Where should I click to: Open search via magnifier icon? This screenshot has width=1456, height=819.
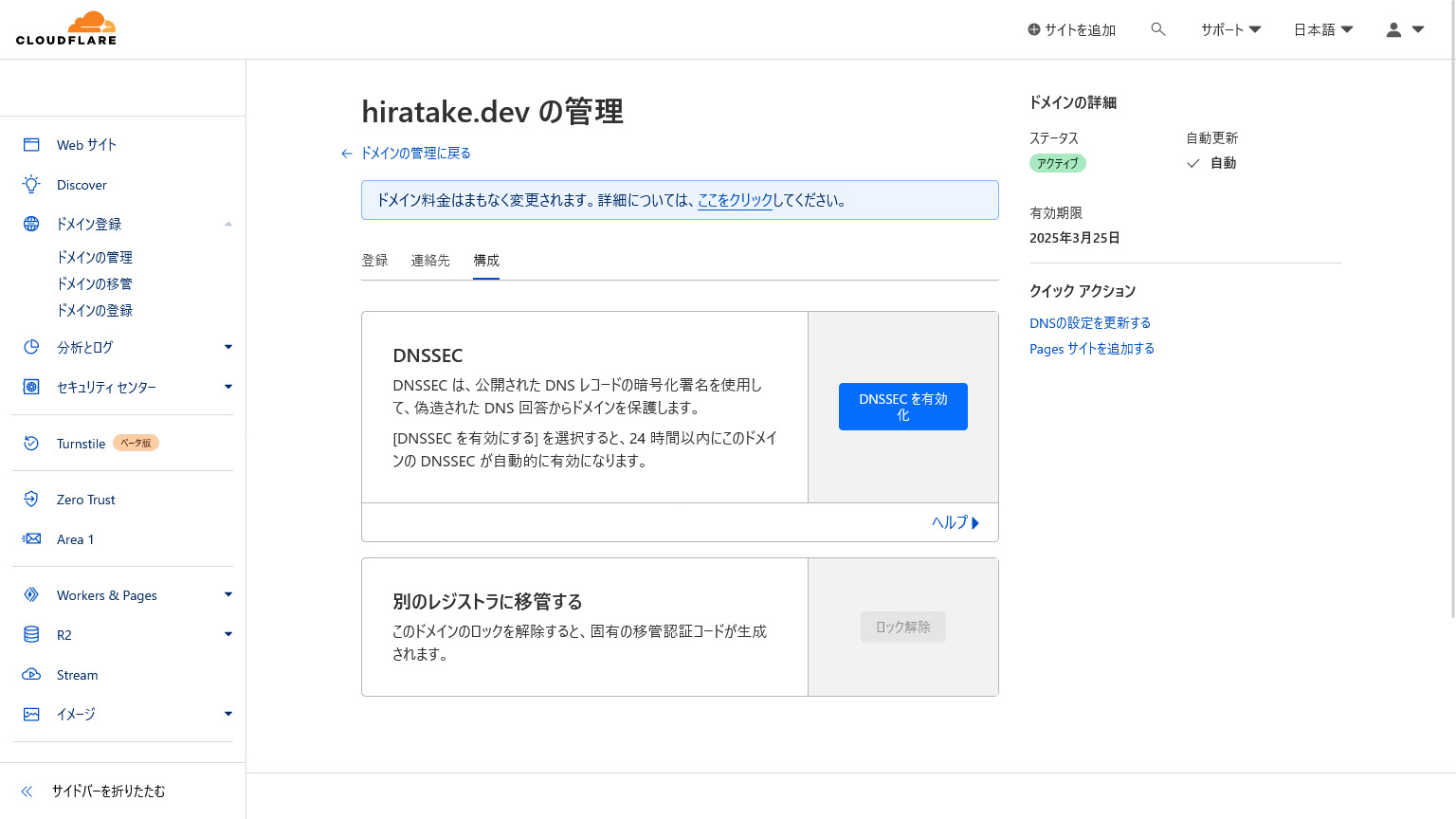(x=1158, y=29)
